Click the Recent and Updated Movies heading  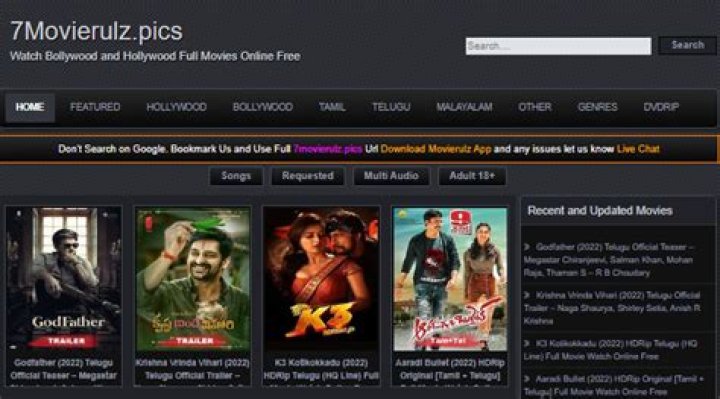click(x=600, y=211)
